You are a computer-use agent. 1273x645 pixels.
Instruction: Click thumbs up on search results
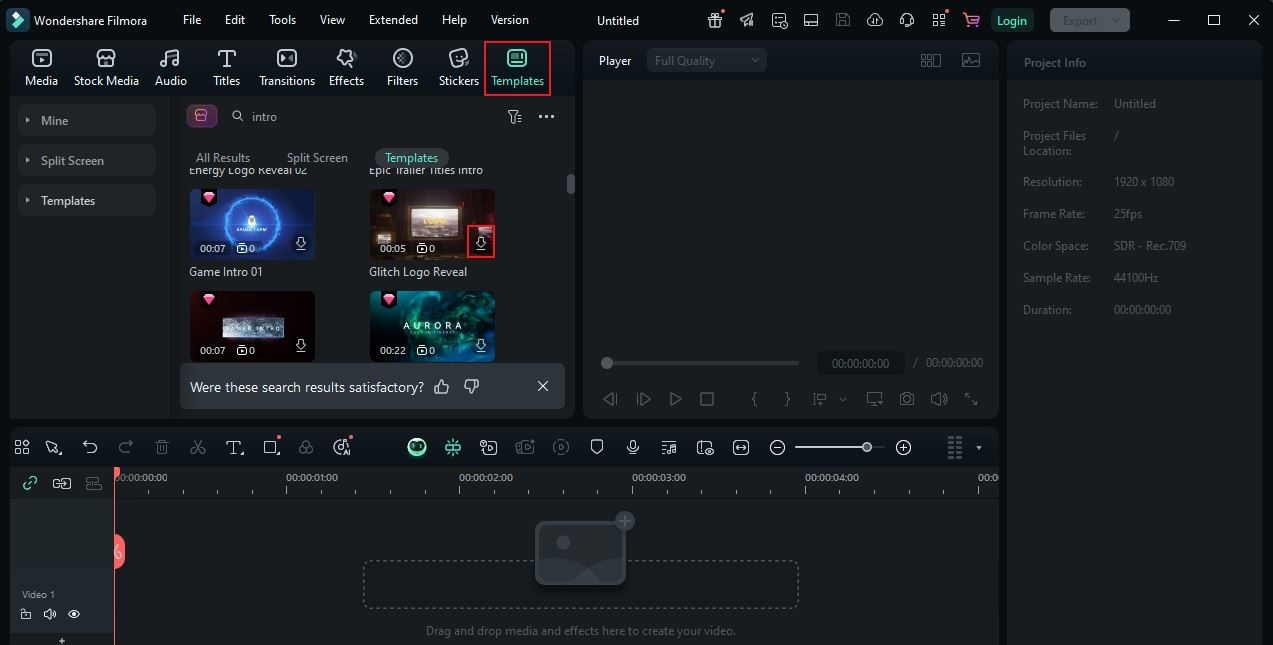tap(442, 386)
